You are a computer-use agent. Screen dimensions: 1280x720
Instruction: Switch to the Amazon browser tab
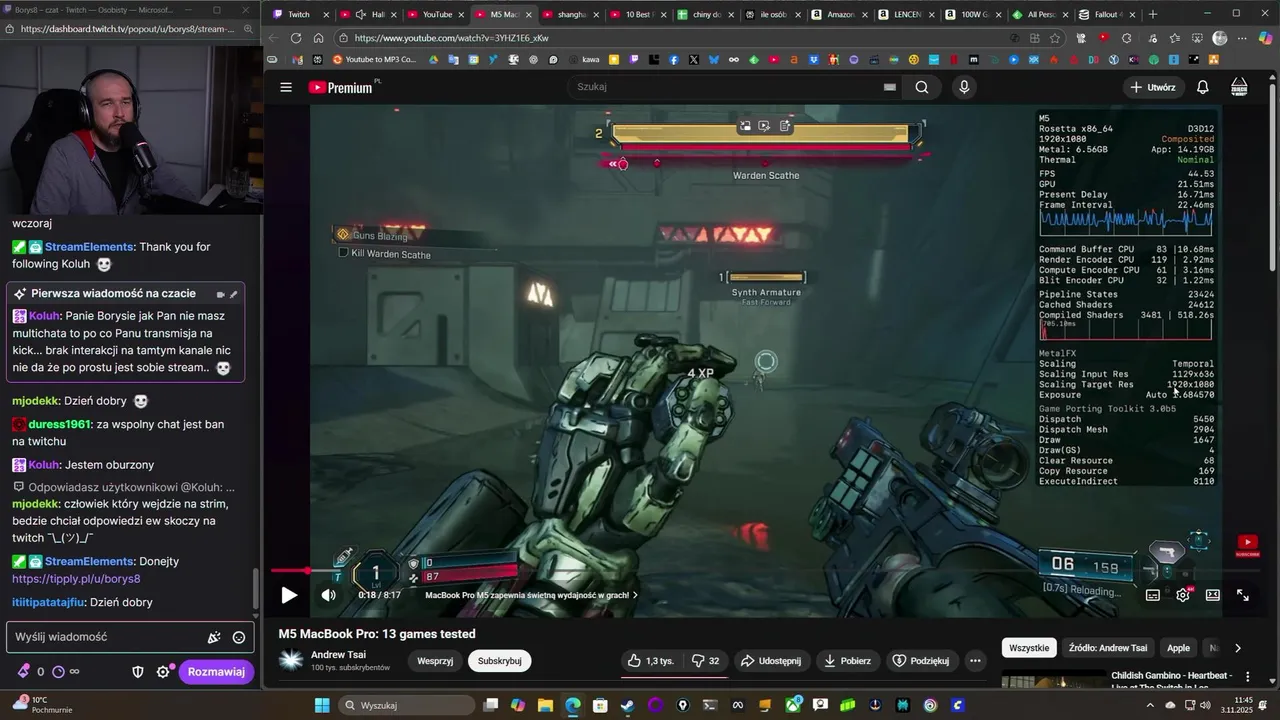point(841,14)
